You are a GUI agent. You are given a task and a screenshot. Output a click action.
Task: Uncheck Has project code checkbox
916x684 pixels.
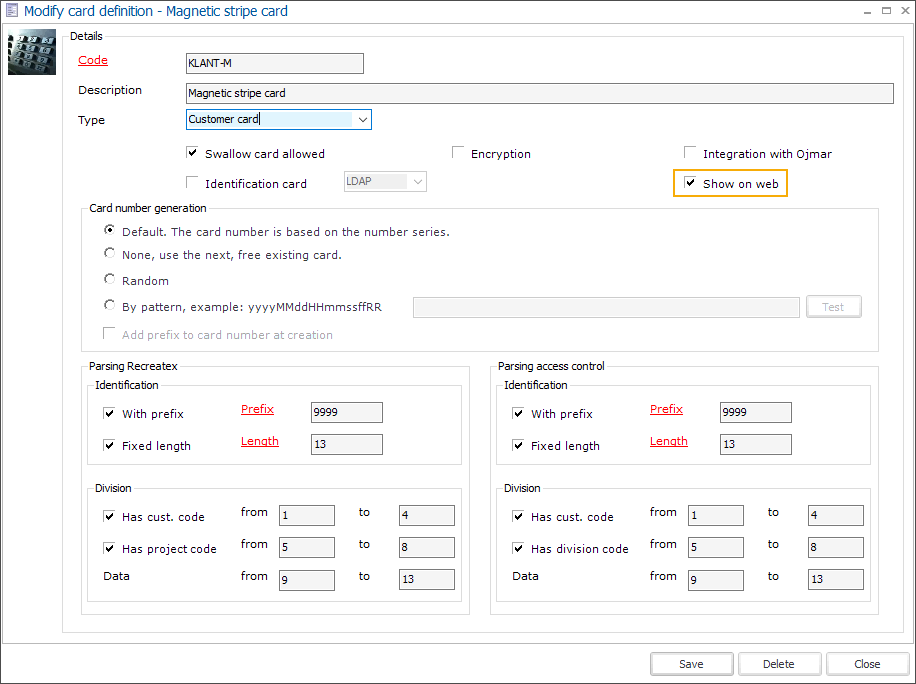click(110, 548)
